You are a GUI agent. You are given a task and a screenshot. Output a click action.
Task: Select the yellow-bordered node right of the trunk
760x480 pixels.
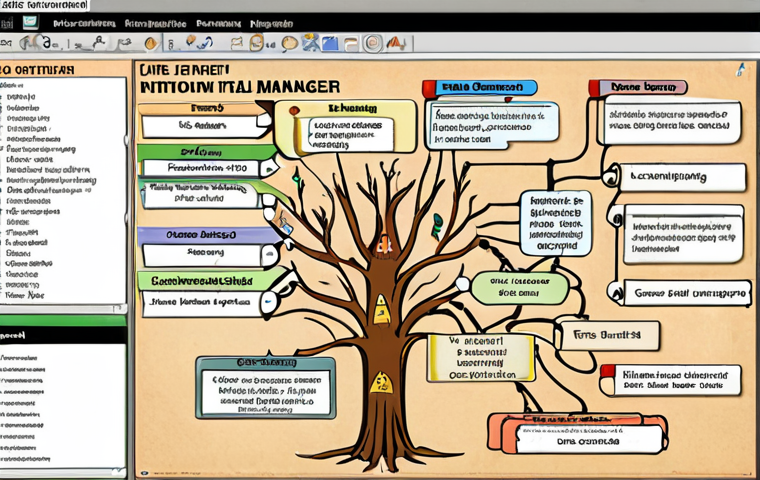click(481, 358)
